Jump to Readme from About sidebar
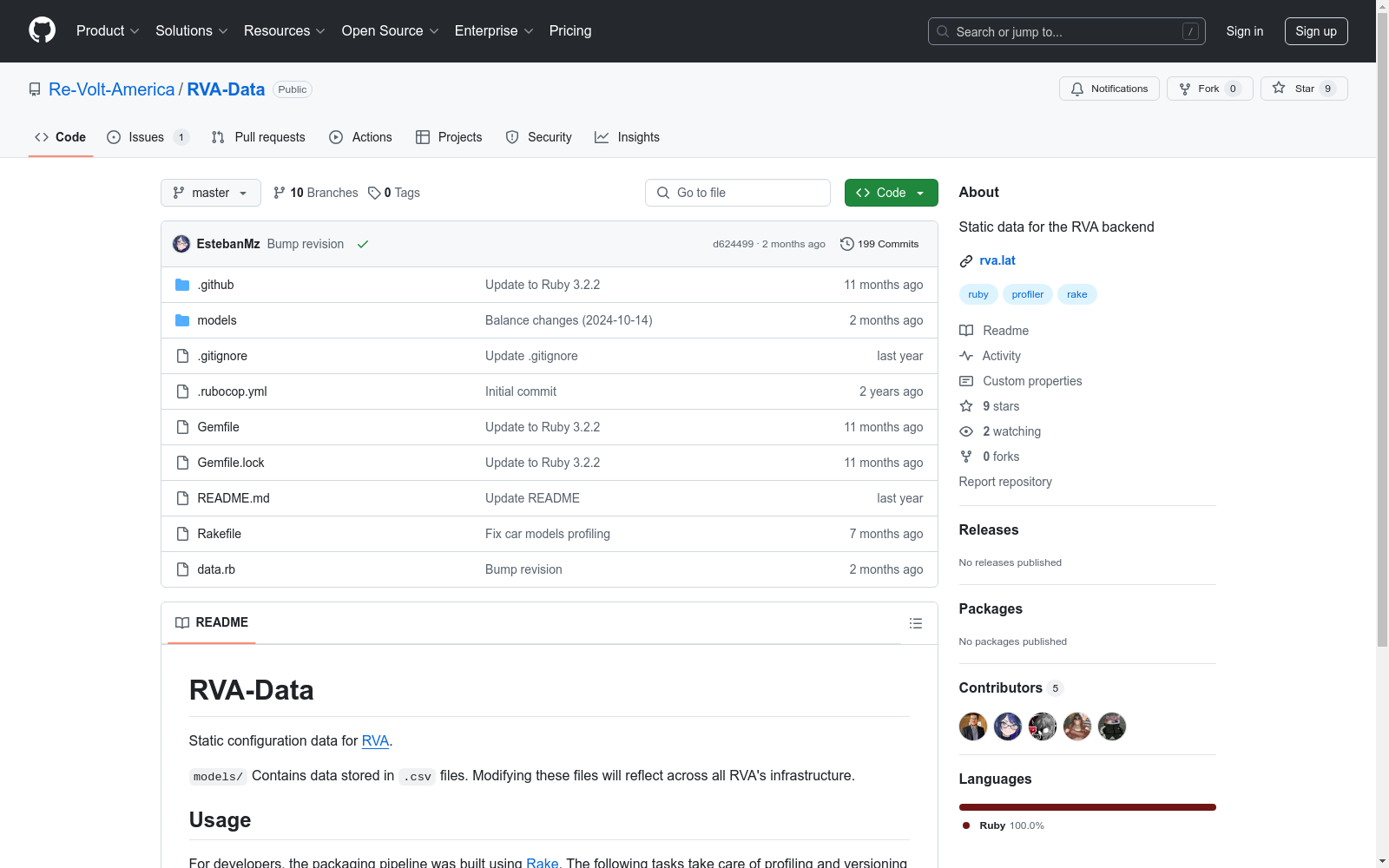 994,331
